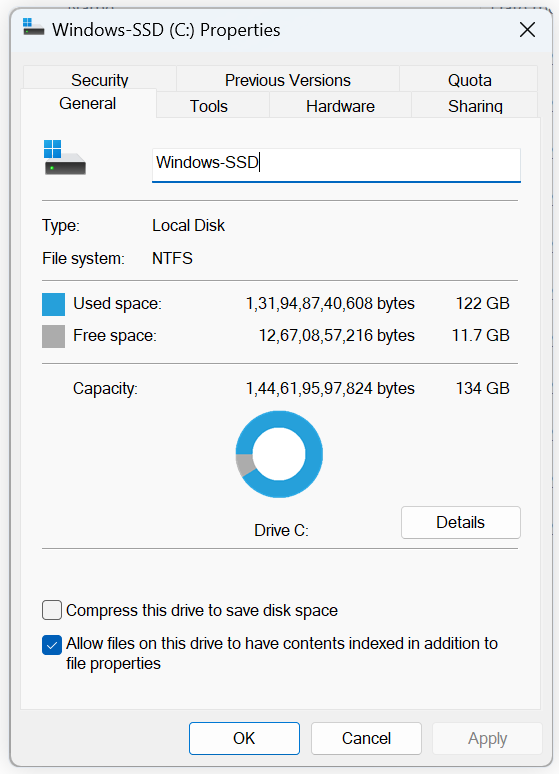Viewport: 559px width, 774px height.
Task: Click the 'Local Disk' type value
Action: pyautogui.click(x=188, y=225)
